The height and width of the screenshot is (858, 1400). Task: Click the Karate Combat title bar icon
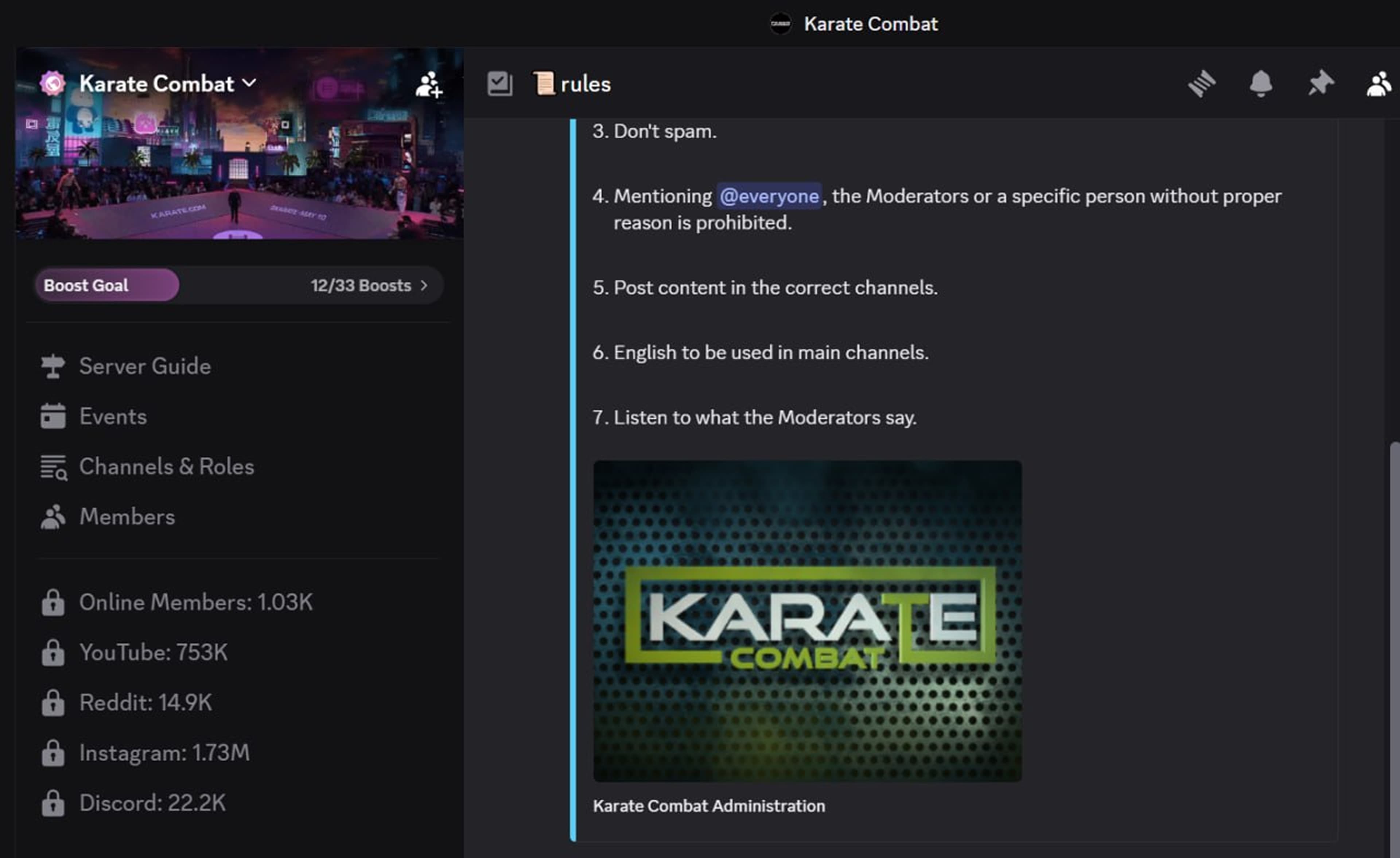pos(781,24)
